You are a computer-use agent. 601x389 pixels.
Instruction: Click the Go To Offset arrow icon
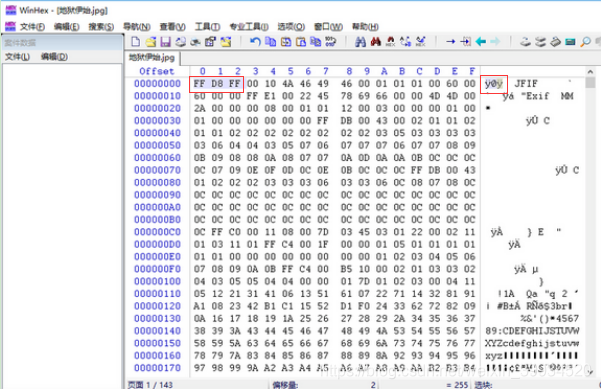click(x=451, y=41)
